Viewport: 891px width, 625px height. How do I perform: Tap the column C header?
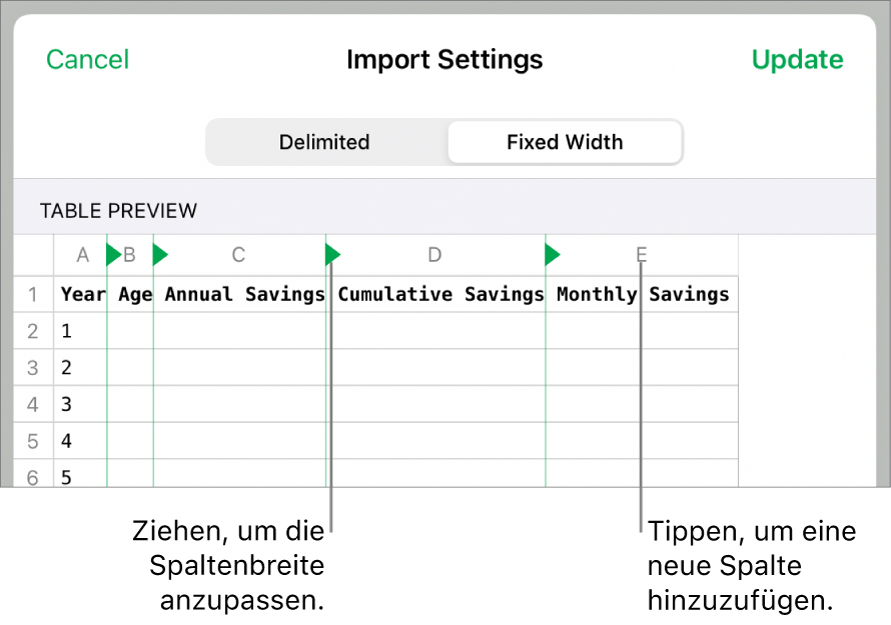(x=238, y=255)
